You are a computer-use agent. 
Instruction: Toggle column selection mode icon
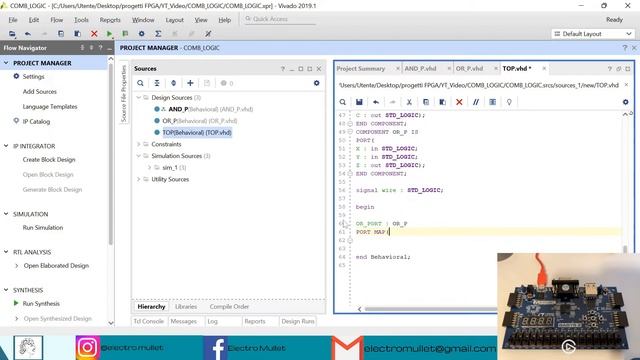[x=493, y=102]
